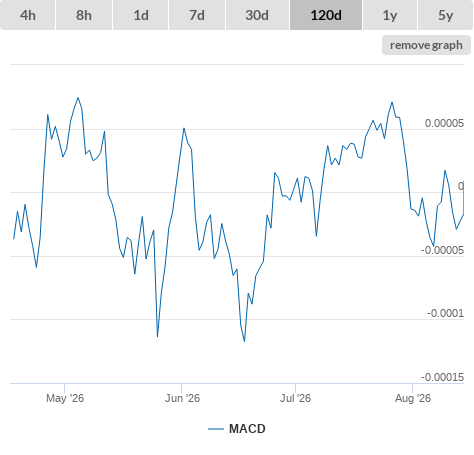Select the 4h time range tab
474x455 pixels.
point(27,15)
